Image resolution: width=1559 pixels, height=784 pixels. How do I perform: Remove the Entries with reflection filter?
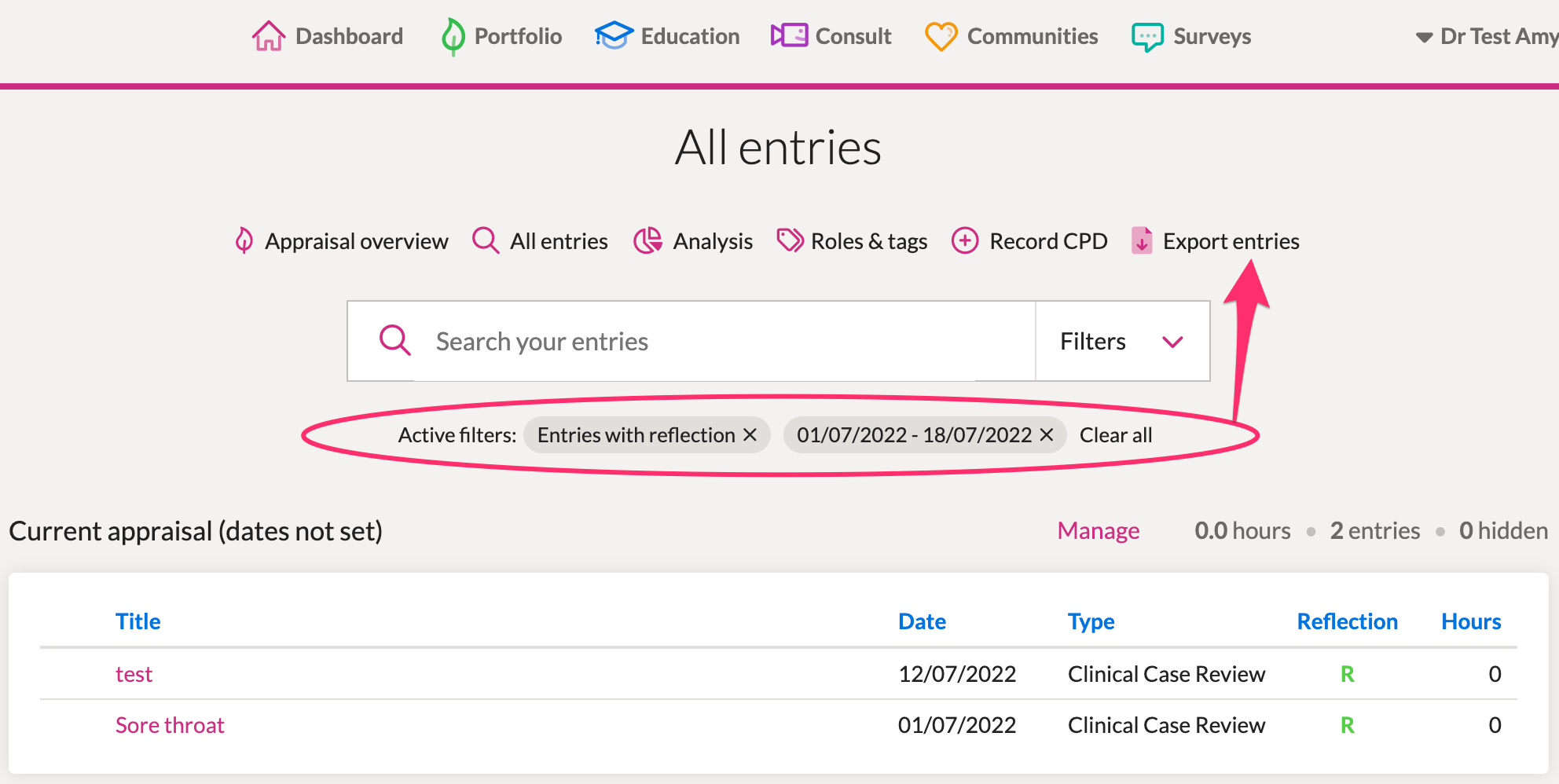tap(750, 434)
